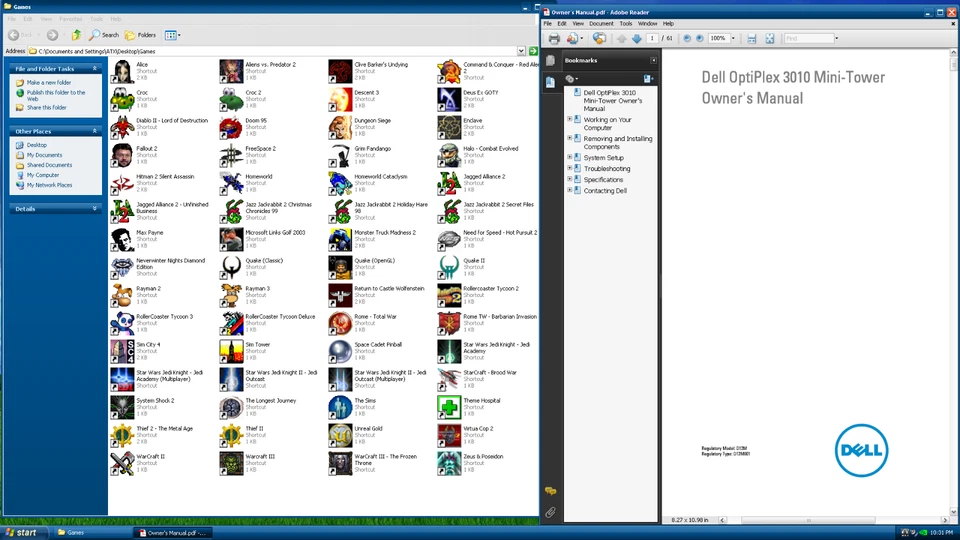Click the collaborate icon in the Adobe Reader toolbar

(599, 39)
